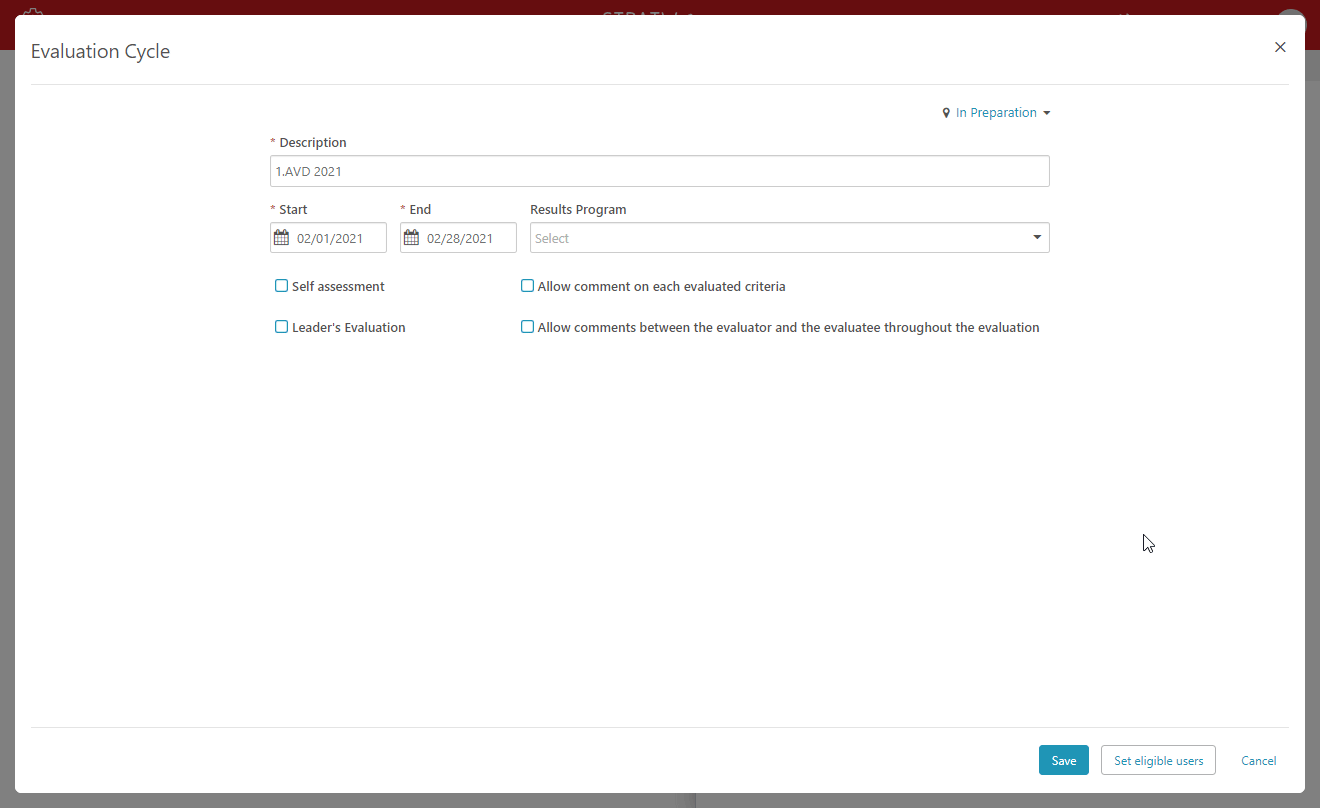Tick the Leader's Evaluation checkbox
The height and width of the screenshot is (808, 1320).
[281, 327]
